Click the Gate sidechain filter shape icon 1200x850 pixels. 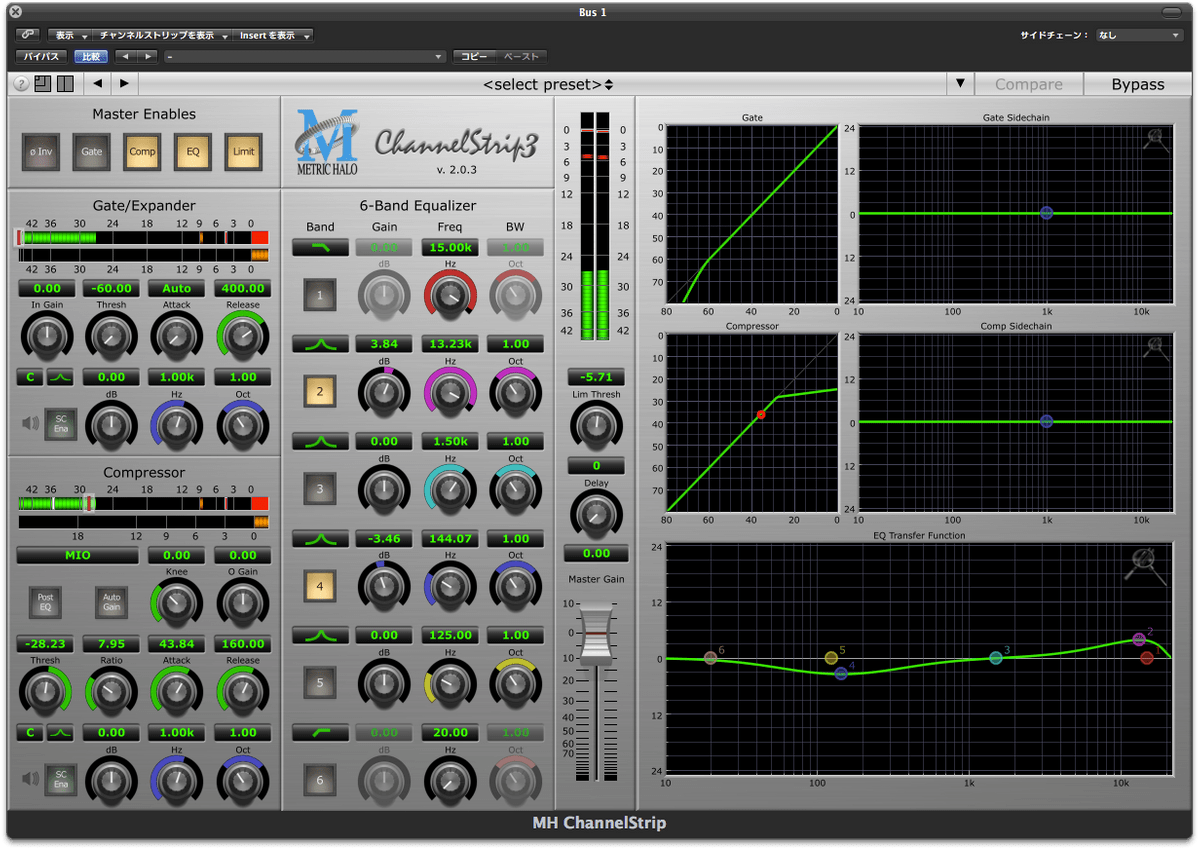point(61,377)
